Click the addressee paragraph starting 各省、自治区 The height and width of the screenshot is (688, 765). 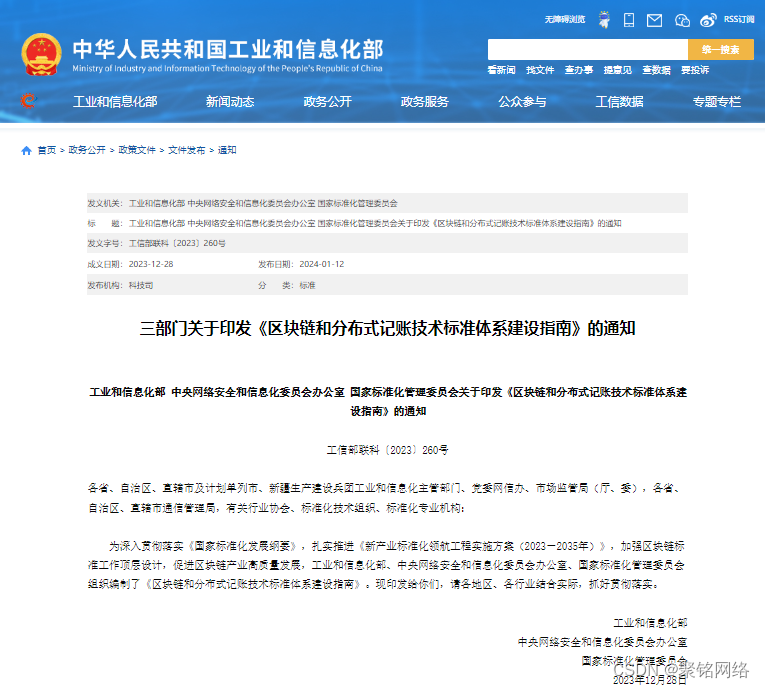coord(385,498)
